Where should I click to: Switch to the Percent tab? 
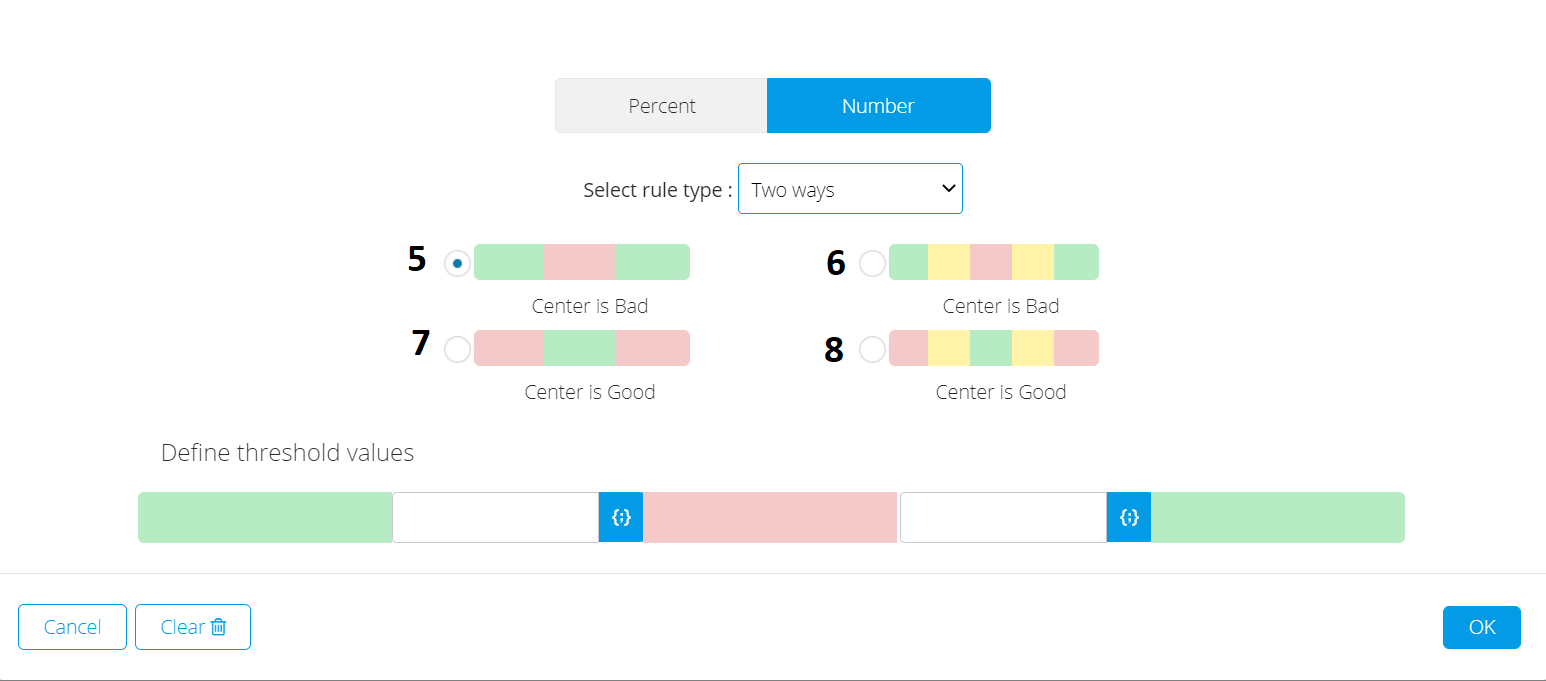[x=662, y=106]
